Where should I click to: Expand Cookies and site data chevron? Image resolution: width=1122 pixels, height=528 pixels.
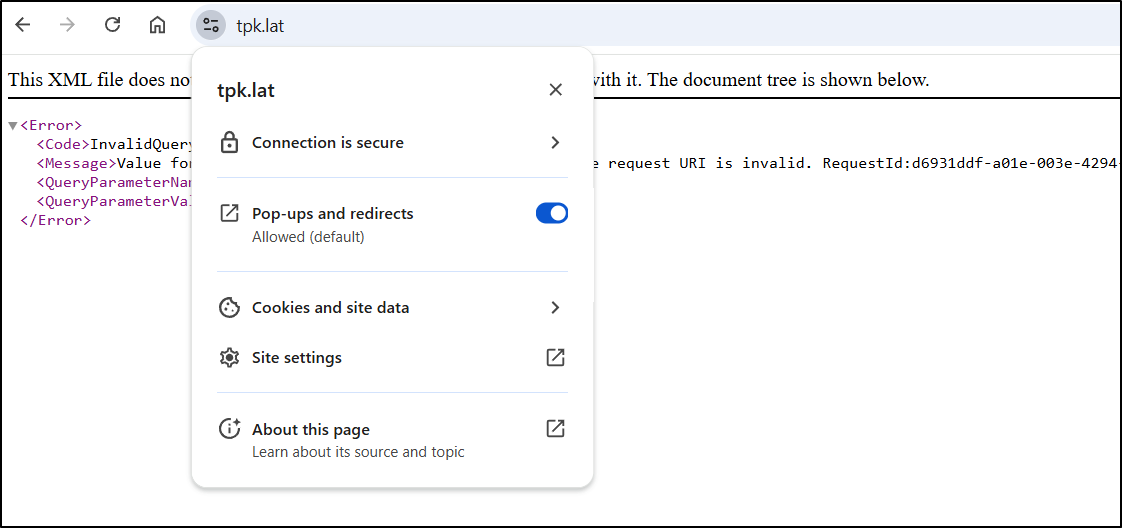point(555,308)
